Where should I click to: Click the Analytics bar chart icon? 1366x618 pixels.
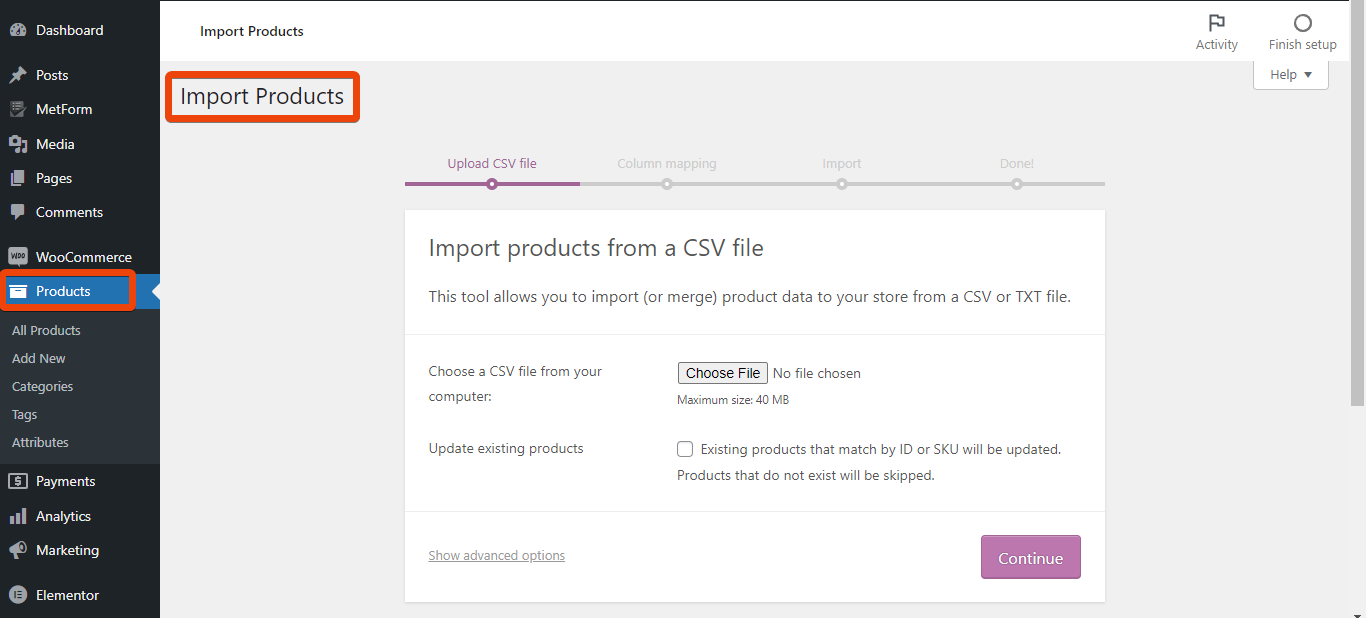(x=18, y=516)
